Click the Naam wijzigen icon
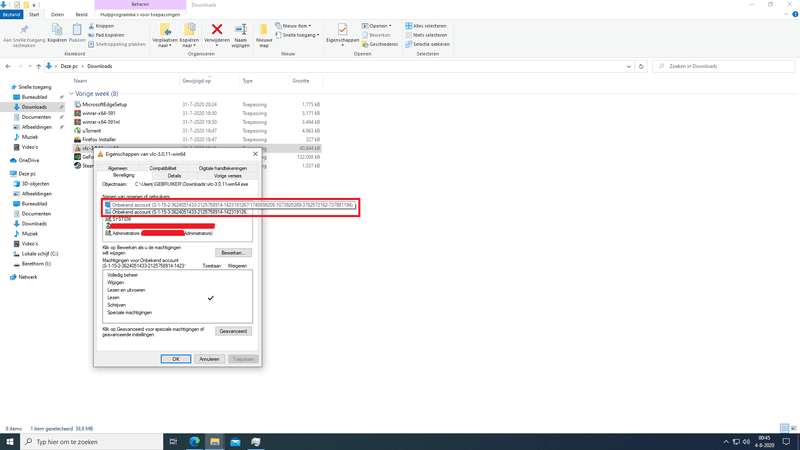The width and height of the screenshot is (800, 450). click(x=240, y=30)
